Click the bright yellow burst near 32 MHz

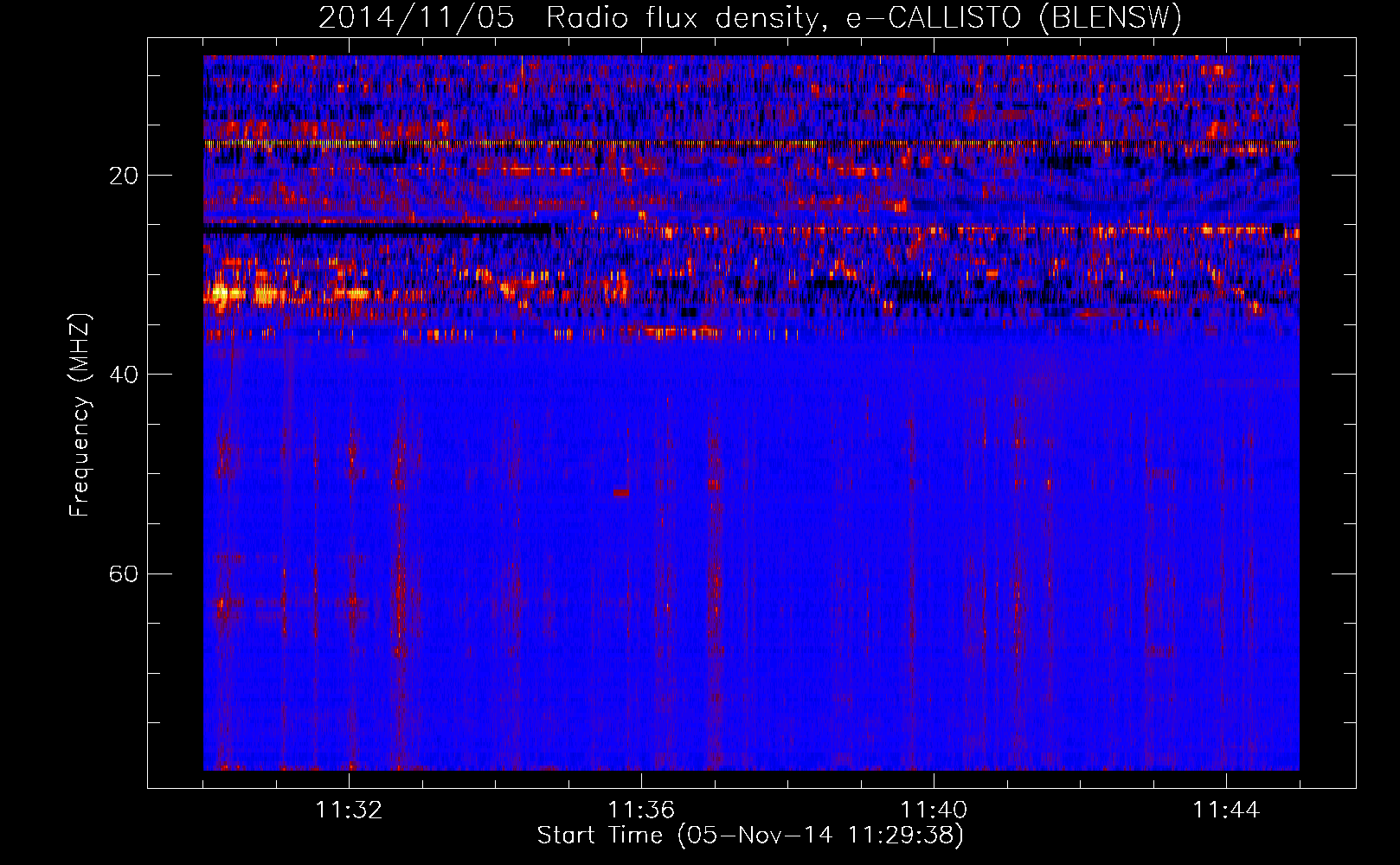tap(227, 294)
